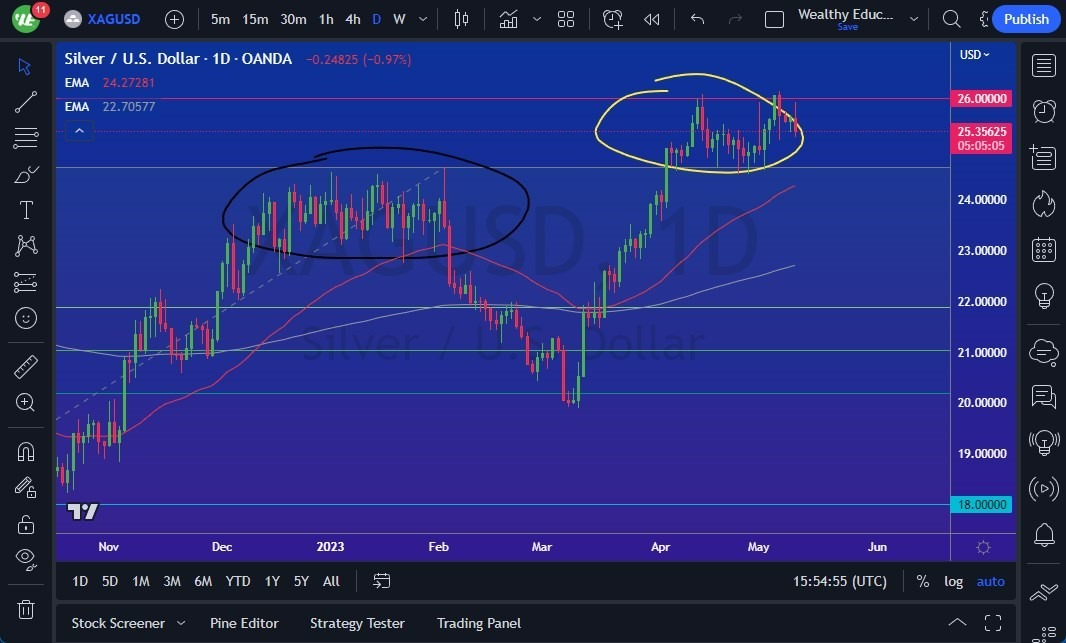
Task: Open the data window panel
Action: coord(1044,157)
